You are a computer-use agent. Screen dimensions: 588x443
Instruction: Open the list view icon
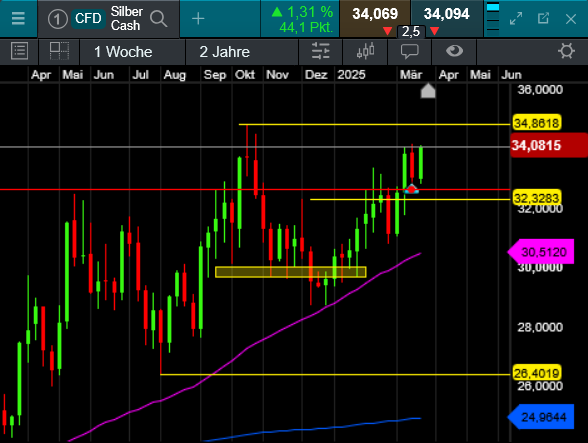tap(20, 51)
